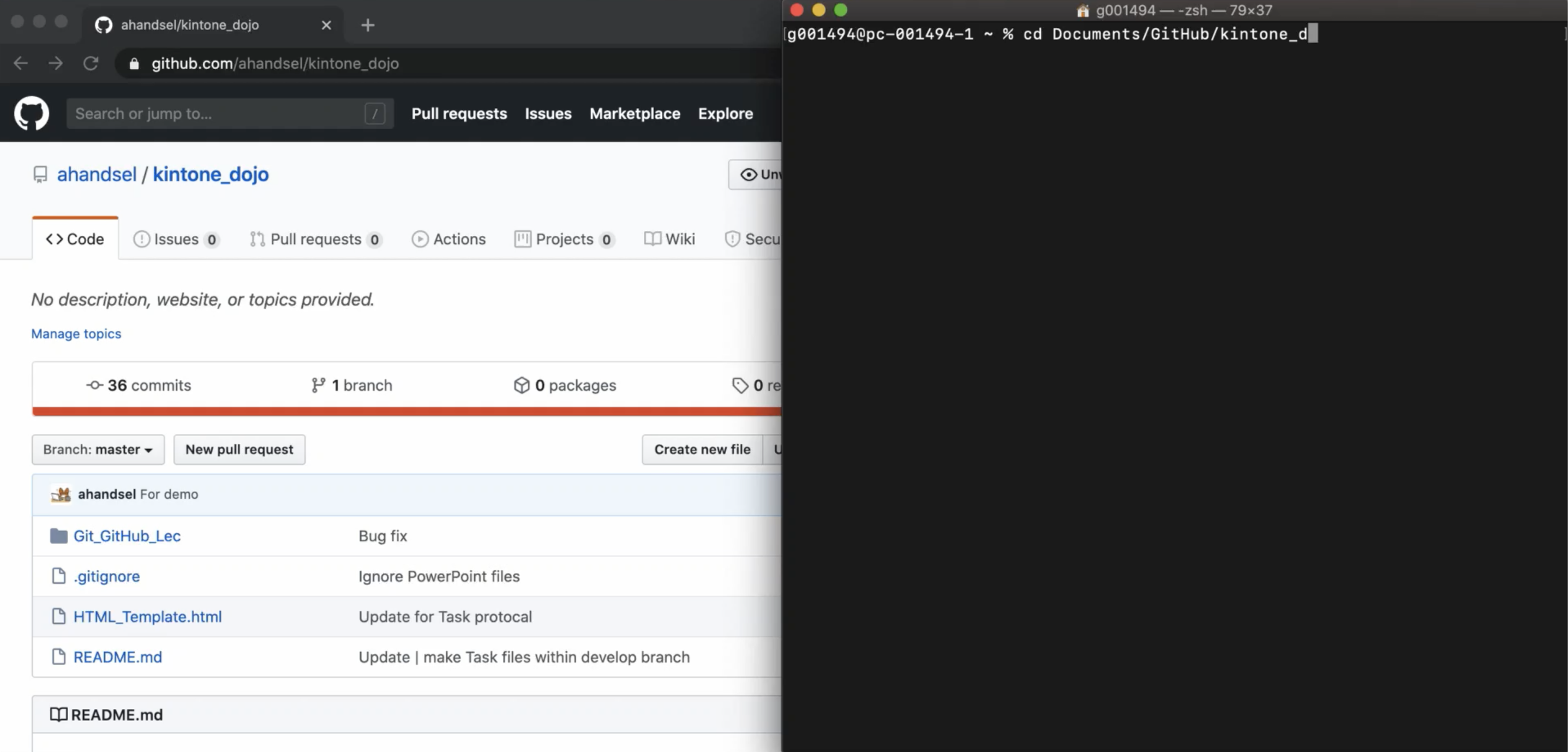Click the package cube icon

522,385
